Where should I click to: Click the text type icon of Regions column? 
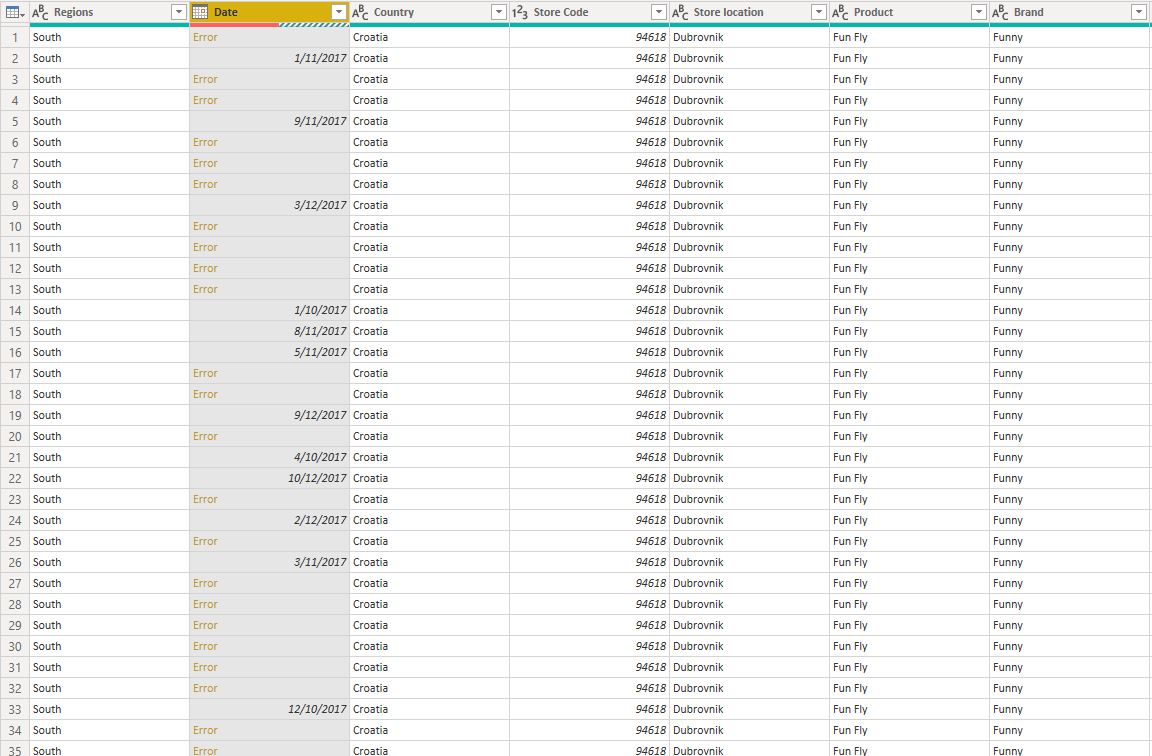click(40, 12)
